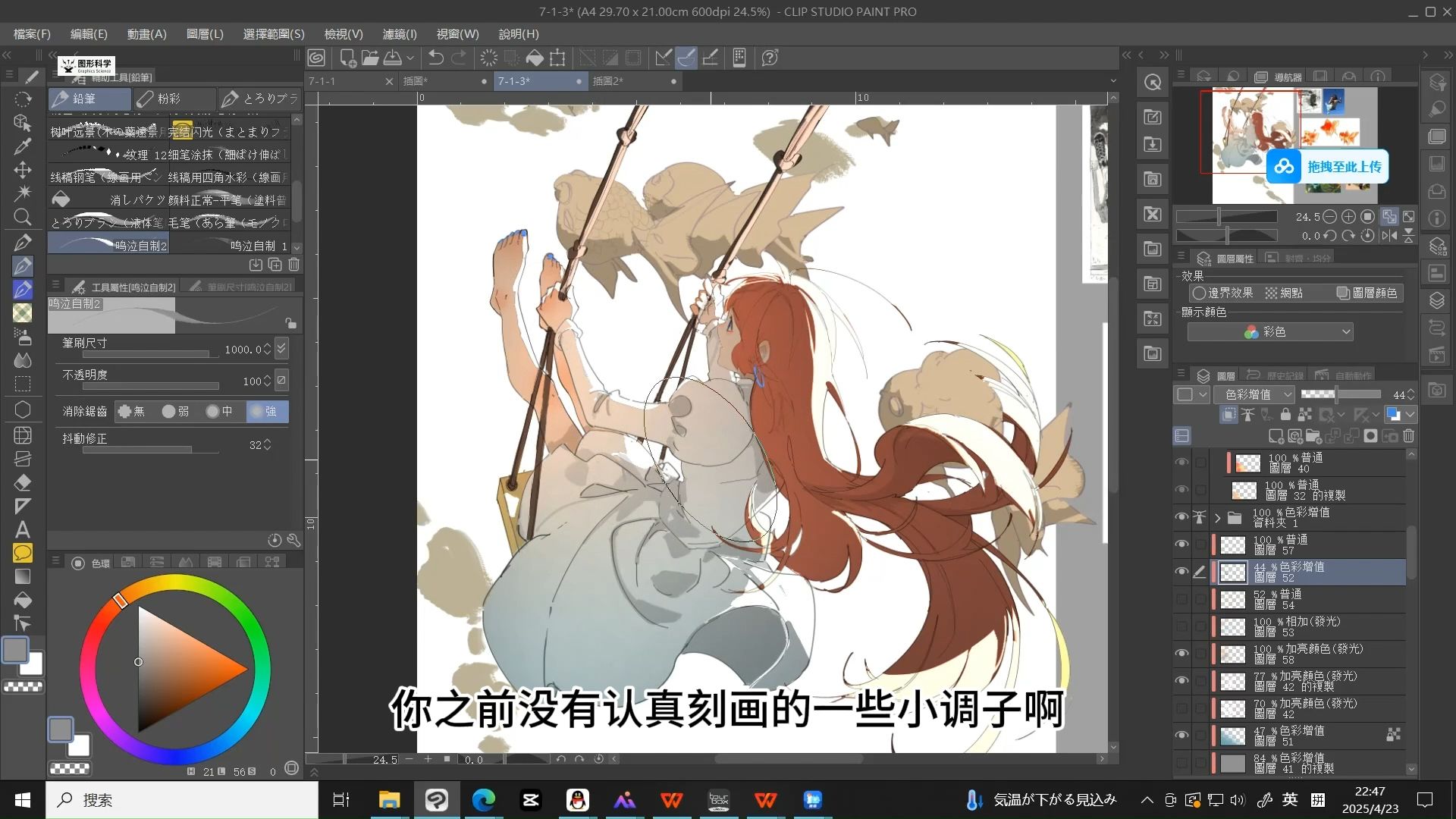Select the Auto select magic wand tool

tap(23, 193)
